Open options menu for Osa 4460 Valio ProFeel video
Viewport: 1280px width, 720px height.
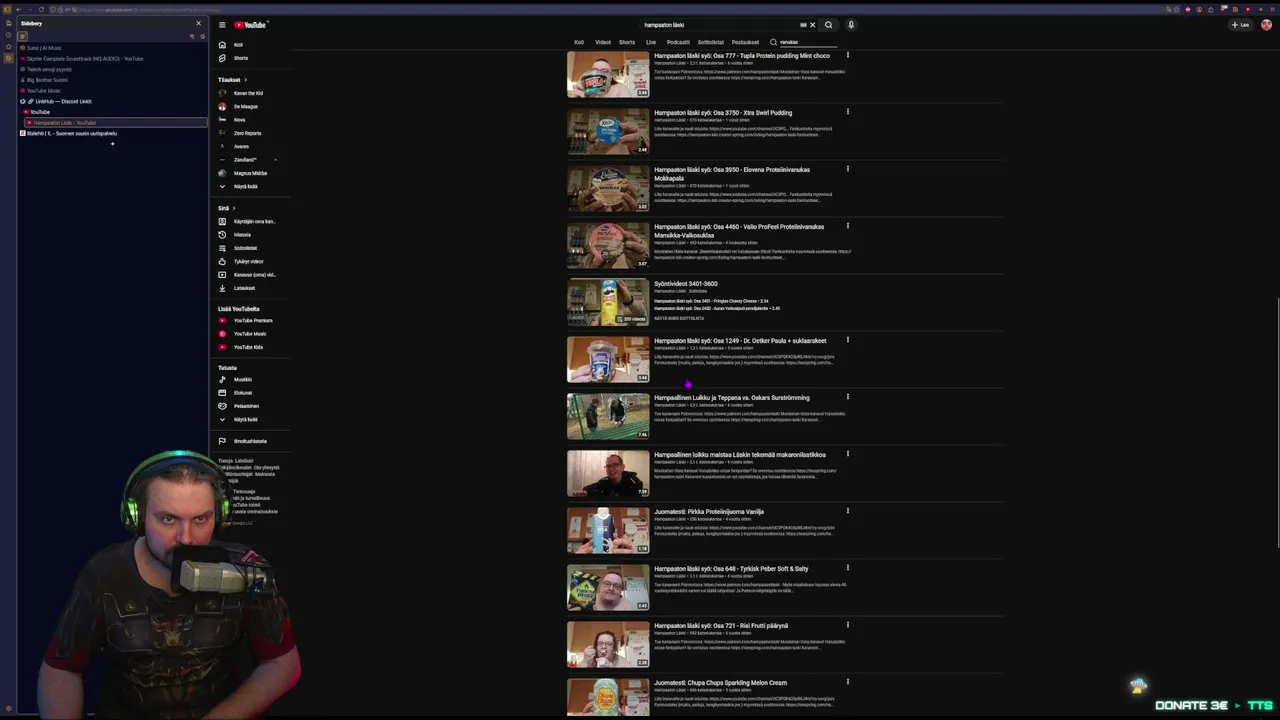[847, 226]
